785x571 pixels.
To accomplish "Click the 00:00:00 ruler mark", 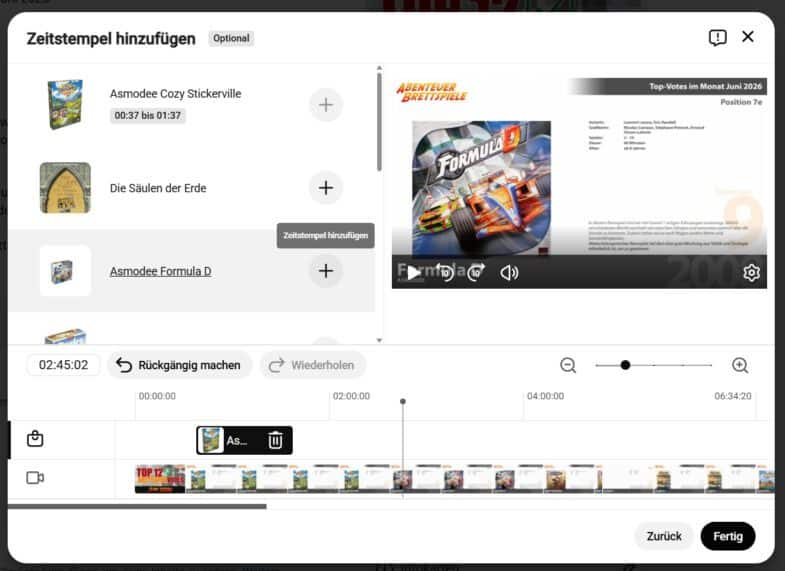I will 157,396.
